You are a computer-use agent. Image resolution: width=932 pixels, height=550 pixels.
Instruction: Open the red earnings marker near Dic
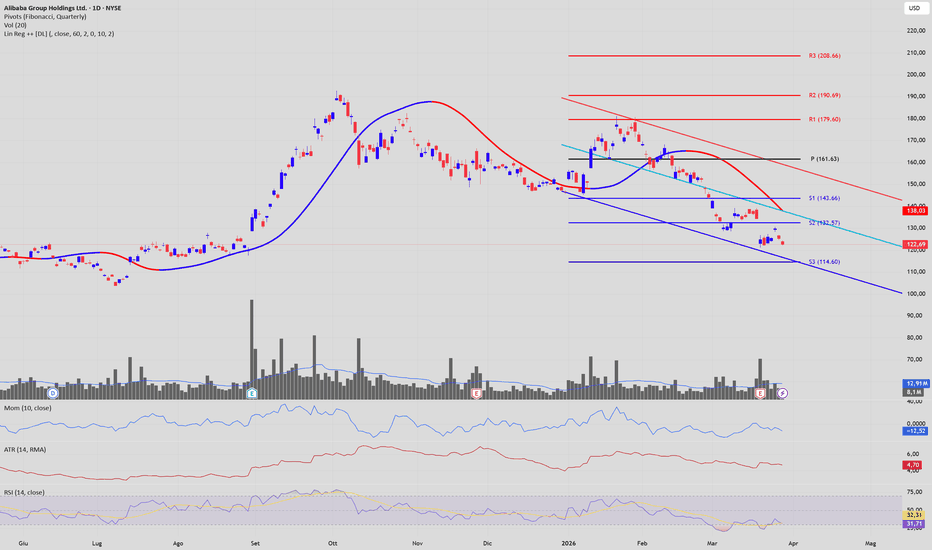[x=476, y=393]
